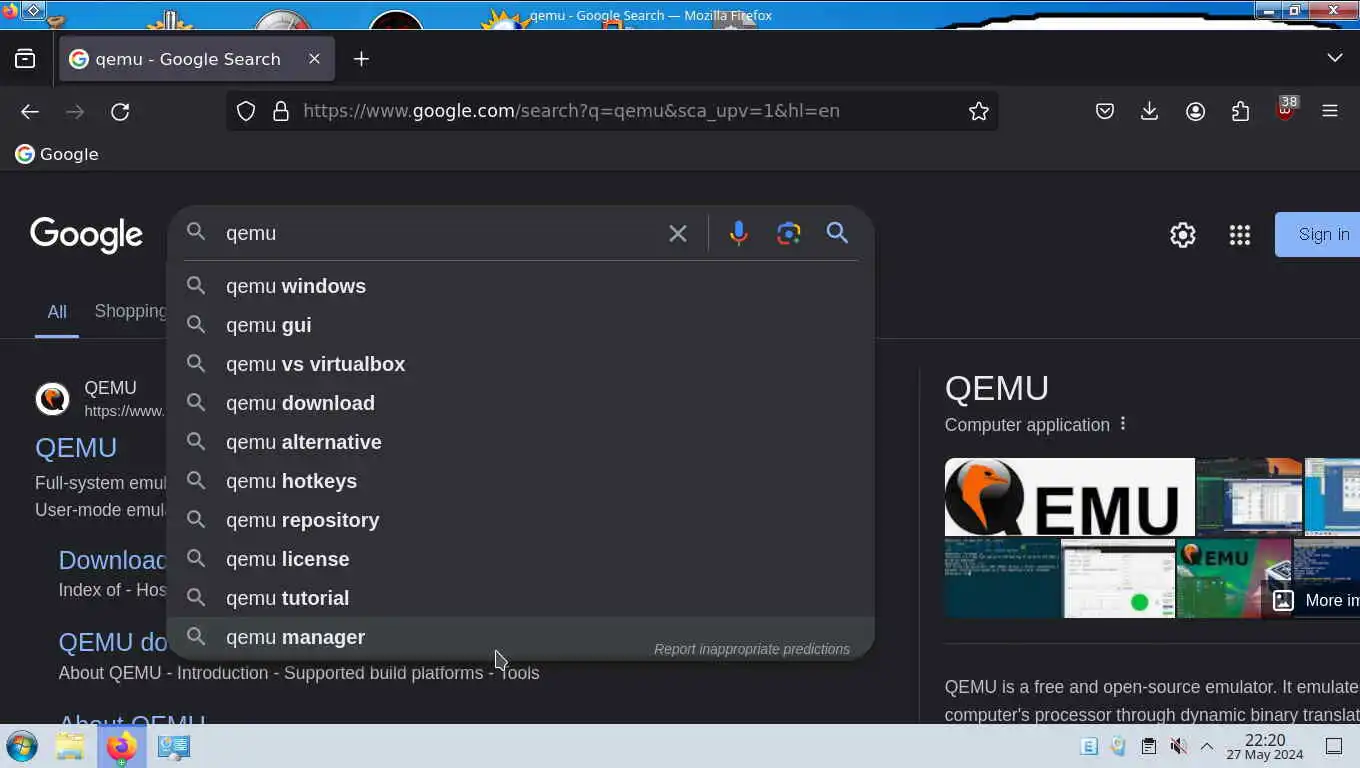Open the Google apps grid

point(1240,235)
